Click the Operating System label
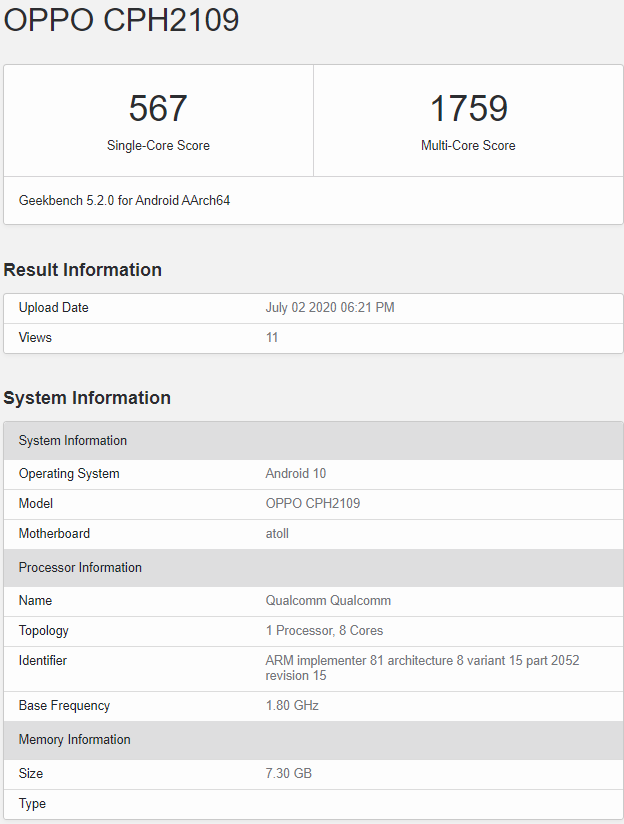 pyautogui.click(x=69, y=473)
